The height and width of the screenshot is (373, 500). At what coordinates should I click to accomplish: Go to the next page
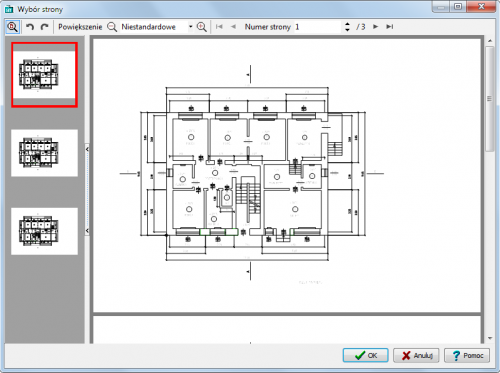click(375, 27)
